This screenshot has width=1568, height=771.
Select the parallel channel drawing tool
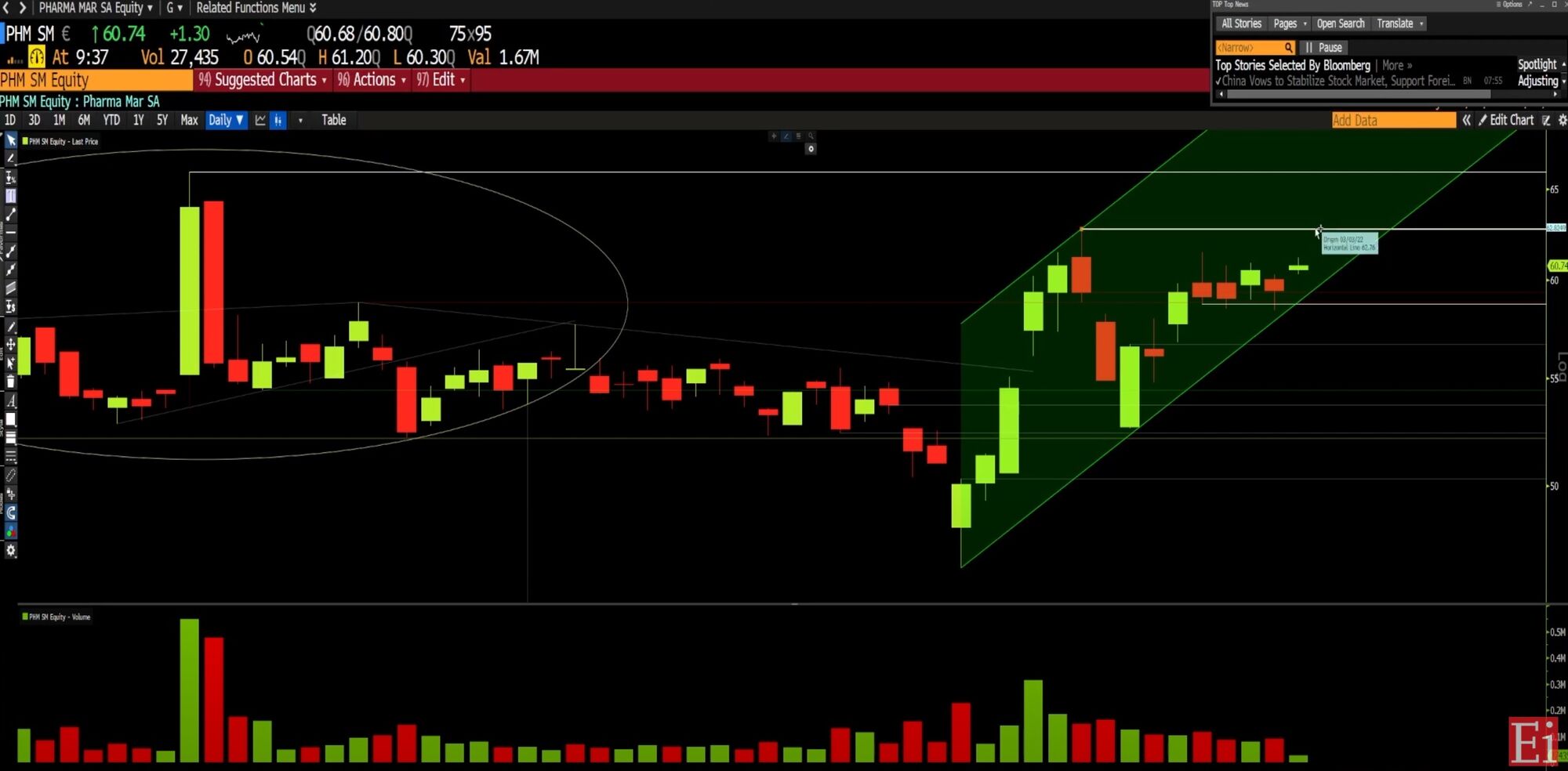[x=11, y=288]
